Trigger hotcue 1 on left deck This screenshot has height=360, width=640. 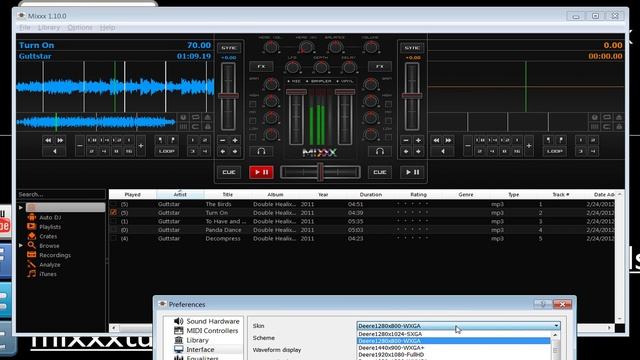(193, 140)
